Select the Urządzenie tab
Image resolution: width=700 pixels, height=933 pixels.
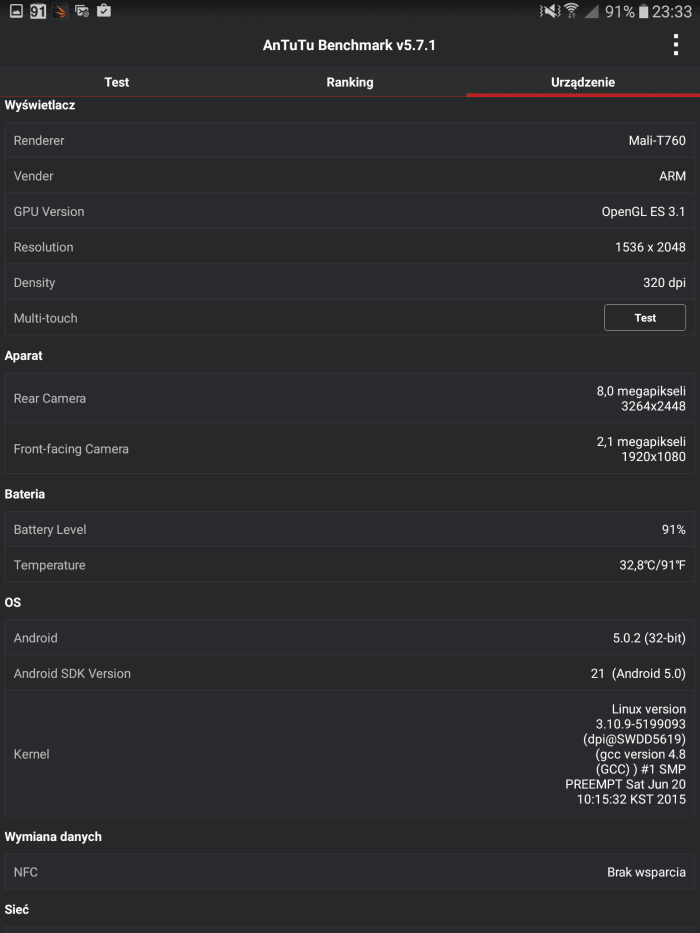583,82
